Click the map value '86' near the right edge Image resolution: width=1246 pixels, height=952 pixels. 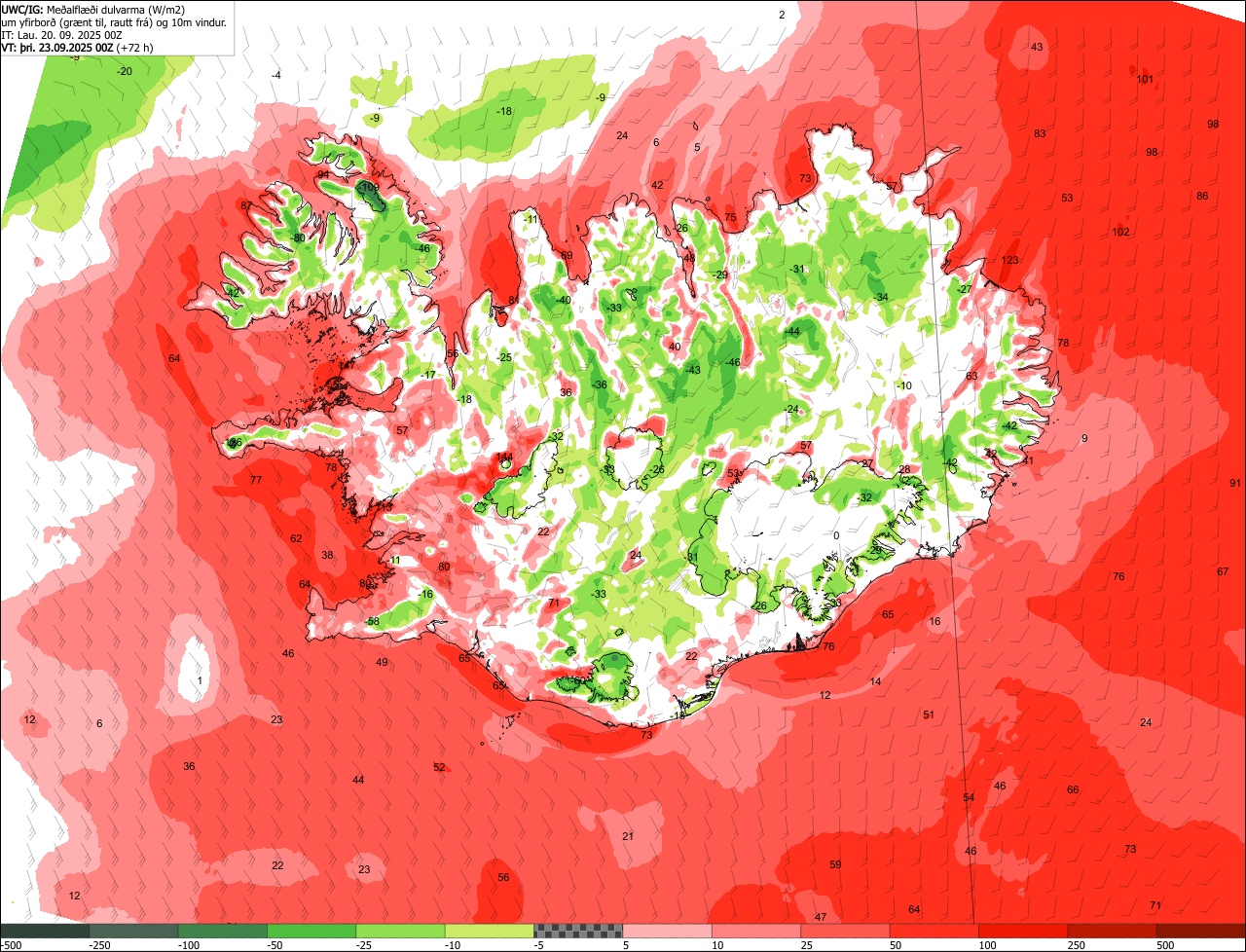pos(1202,196)
